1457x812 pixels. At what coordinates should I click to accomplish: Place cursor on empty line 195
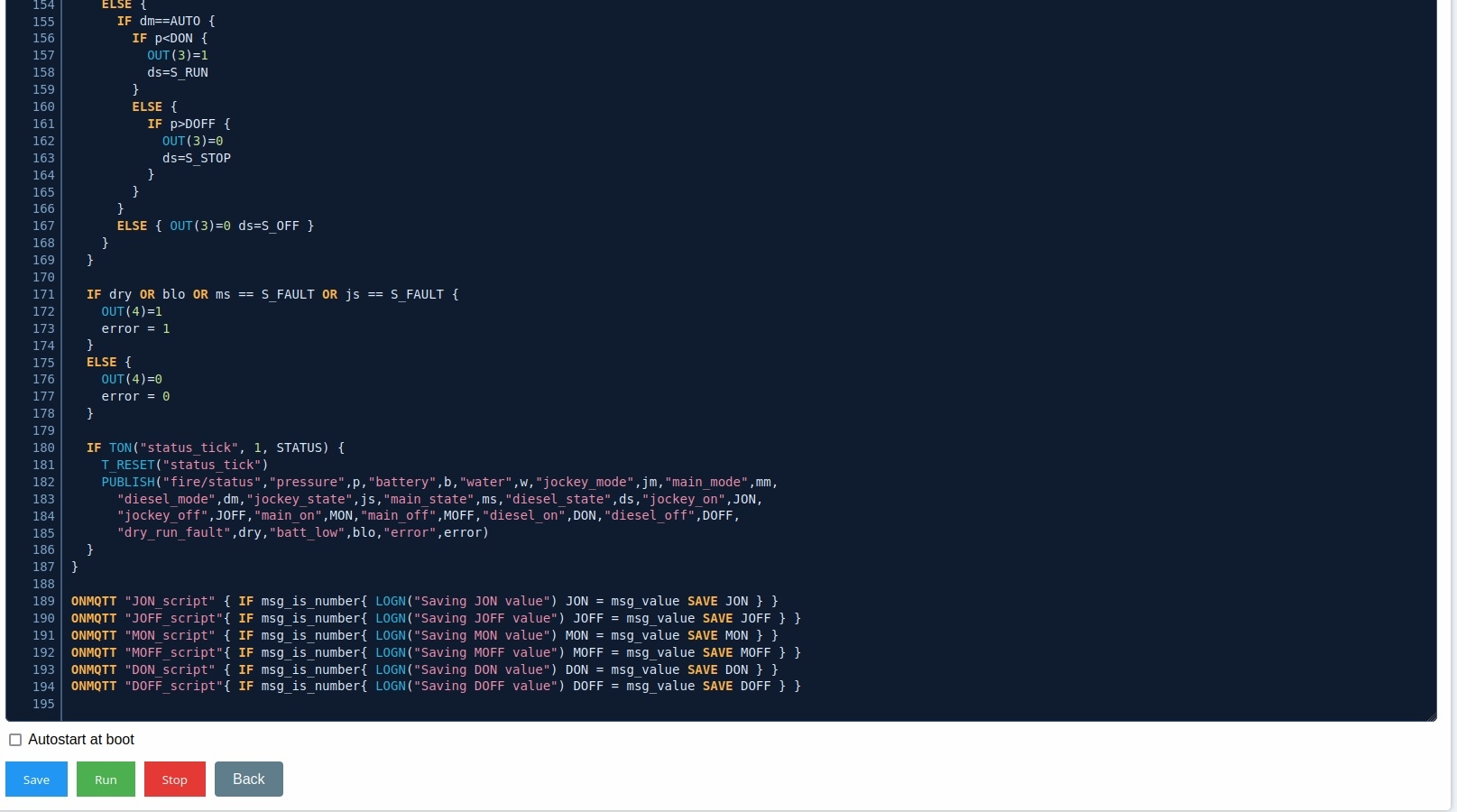361,704
